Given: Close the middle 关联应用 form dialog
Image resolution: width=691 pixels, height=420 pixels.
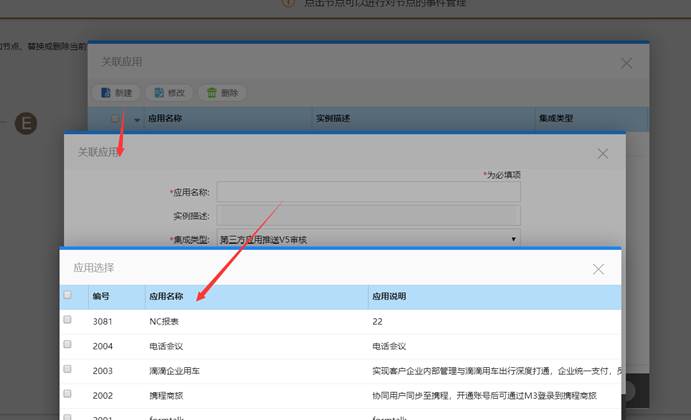Looking at the screenshot, I should point(602,154).
